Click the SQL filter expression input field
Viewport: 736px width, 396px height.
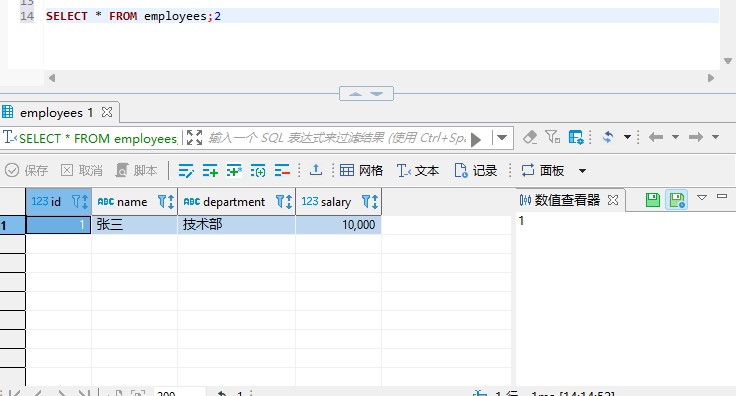pos(337,138)
